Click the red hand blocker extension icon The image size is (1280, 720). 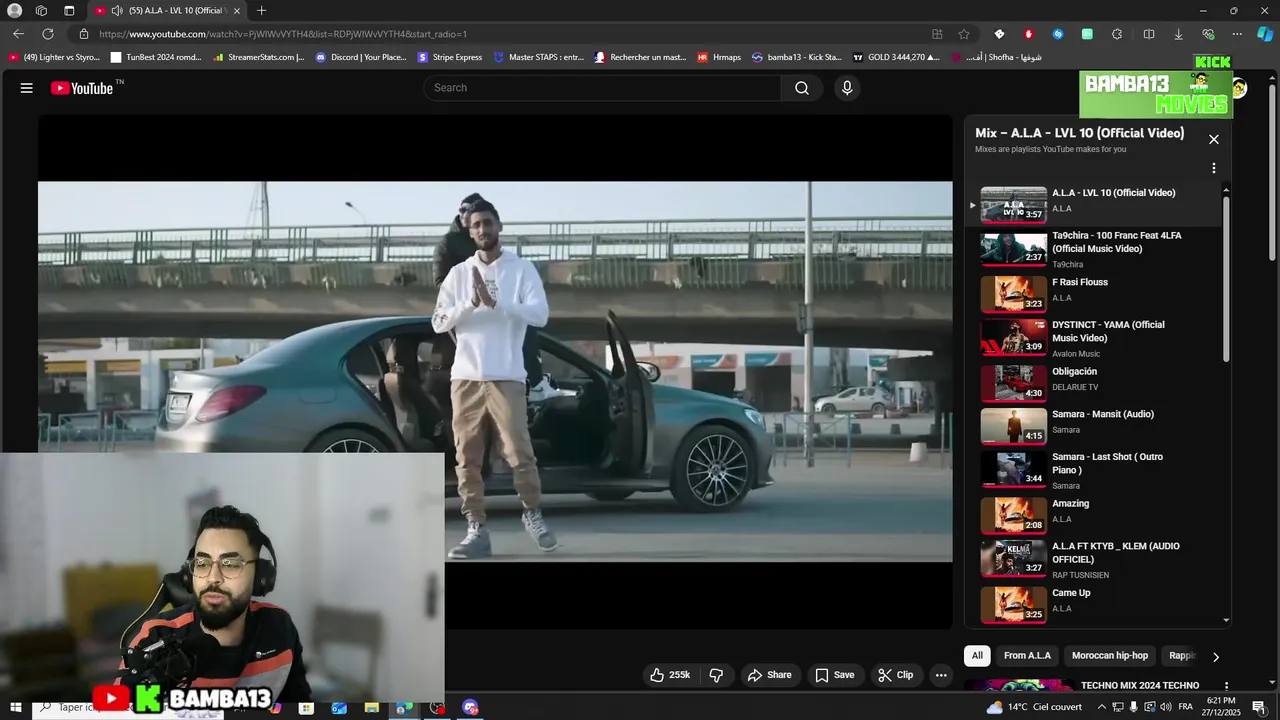click(1028, 34)
